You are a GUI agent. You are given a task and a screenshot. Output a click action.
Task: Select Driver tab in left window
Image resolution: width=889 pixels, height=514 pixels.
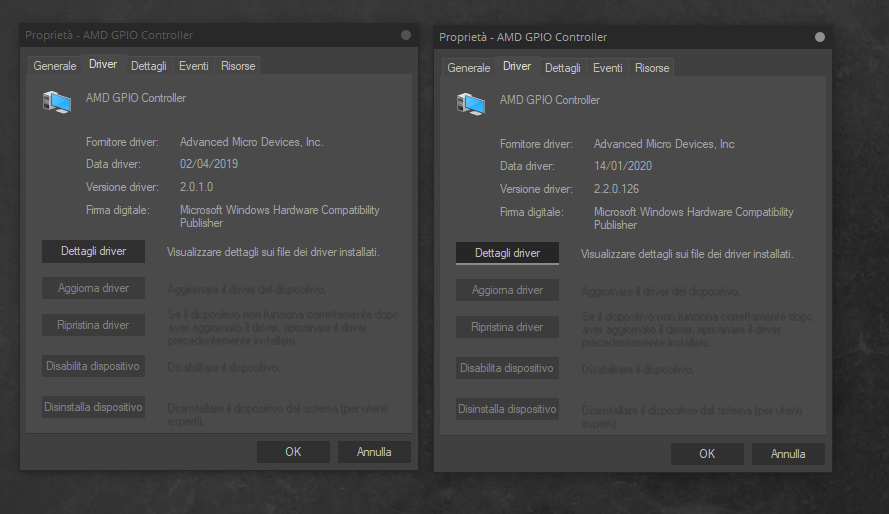(x=103, y=64)
